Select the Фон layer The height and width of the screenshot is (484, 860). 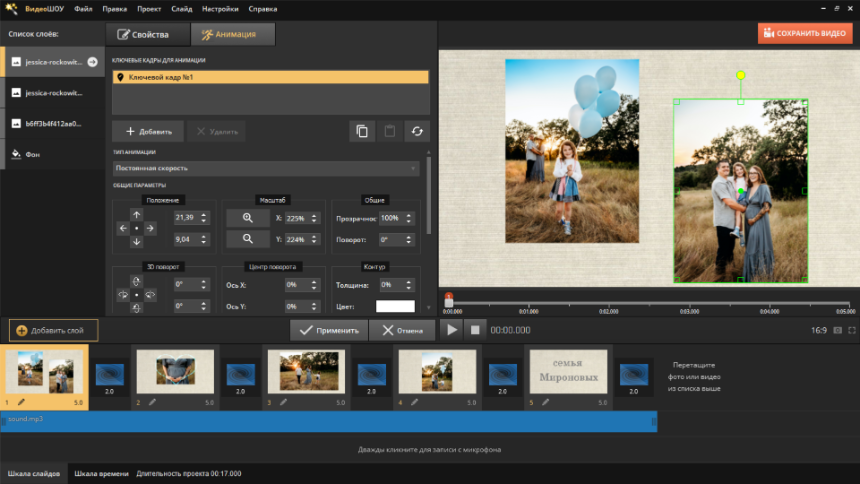tap(52, 155)
